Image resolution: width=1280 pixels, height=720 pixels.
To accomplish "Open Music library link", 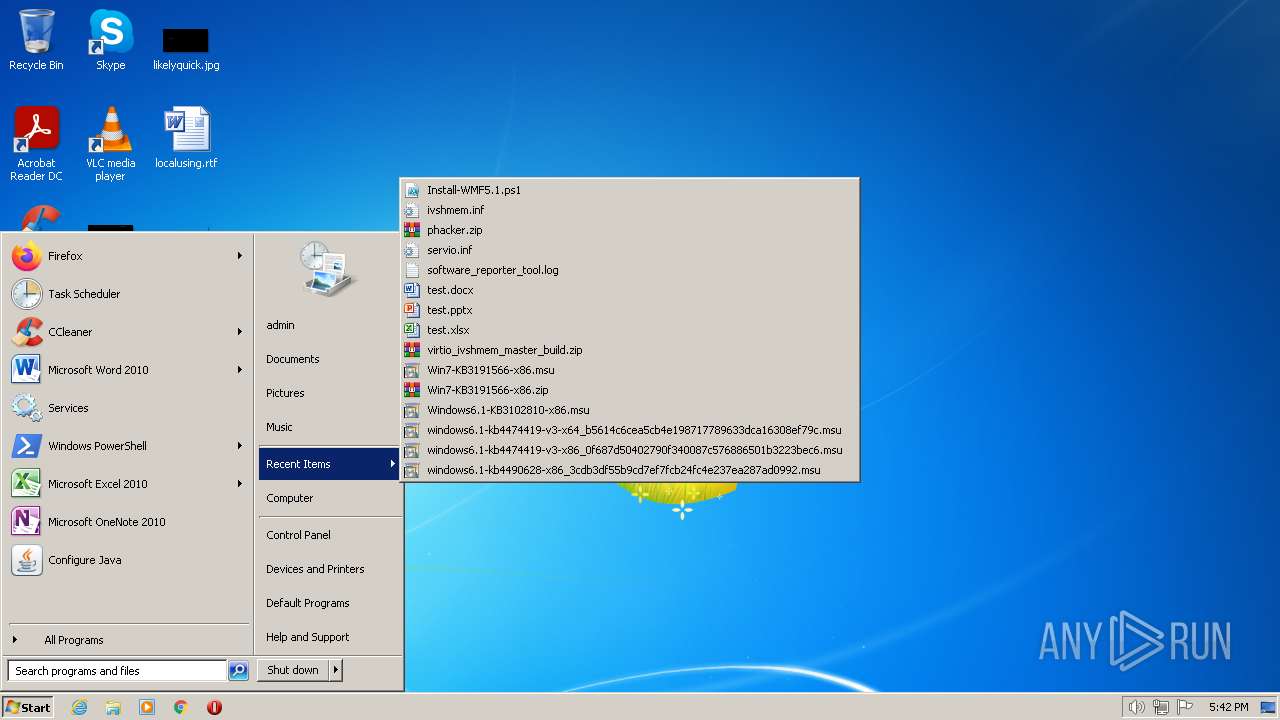I will click(328, 427).
